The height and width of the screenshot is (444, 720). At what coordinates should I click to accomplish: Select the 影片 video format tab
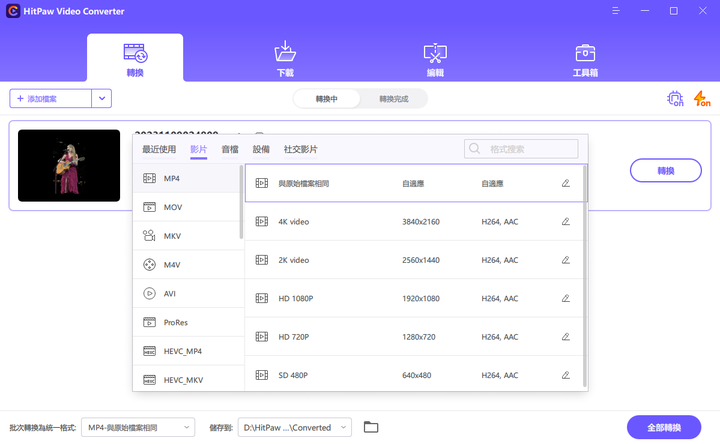point(198,149)
